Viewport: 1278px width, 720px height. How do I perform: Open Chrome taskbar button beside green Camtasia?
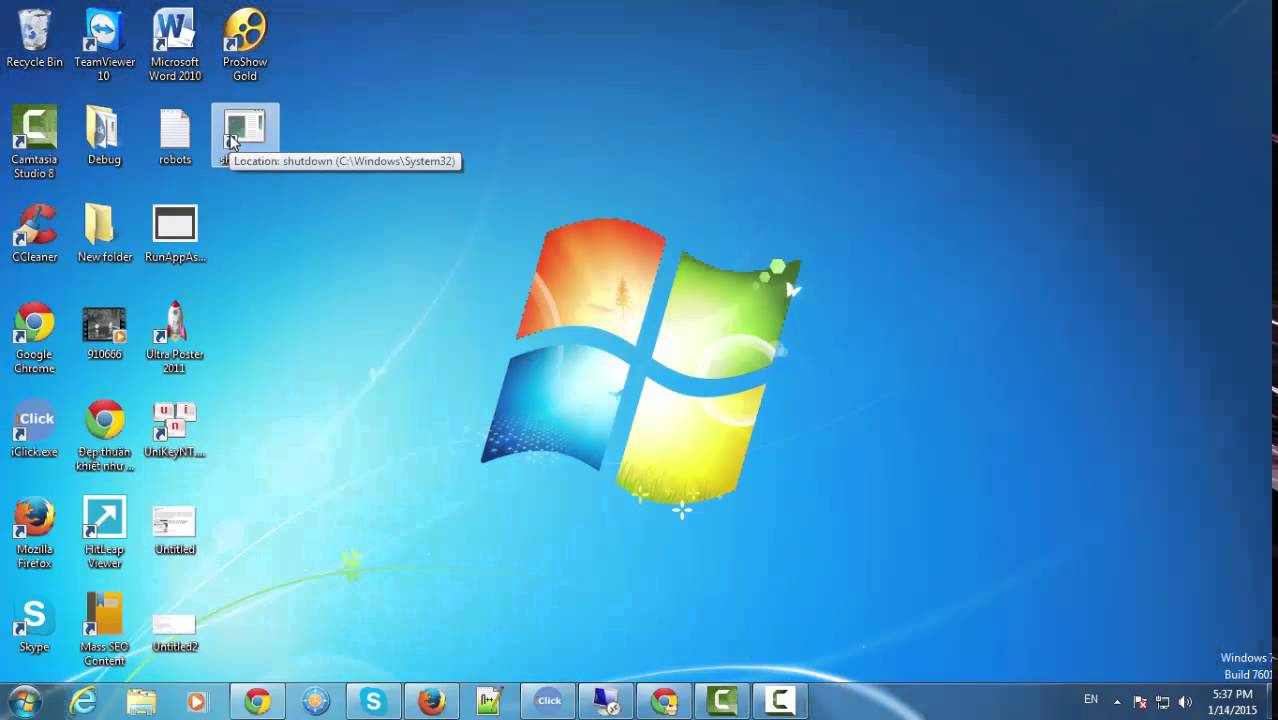pos(664,701)
